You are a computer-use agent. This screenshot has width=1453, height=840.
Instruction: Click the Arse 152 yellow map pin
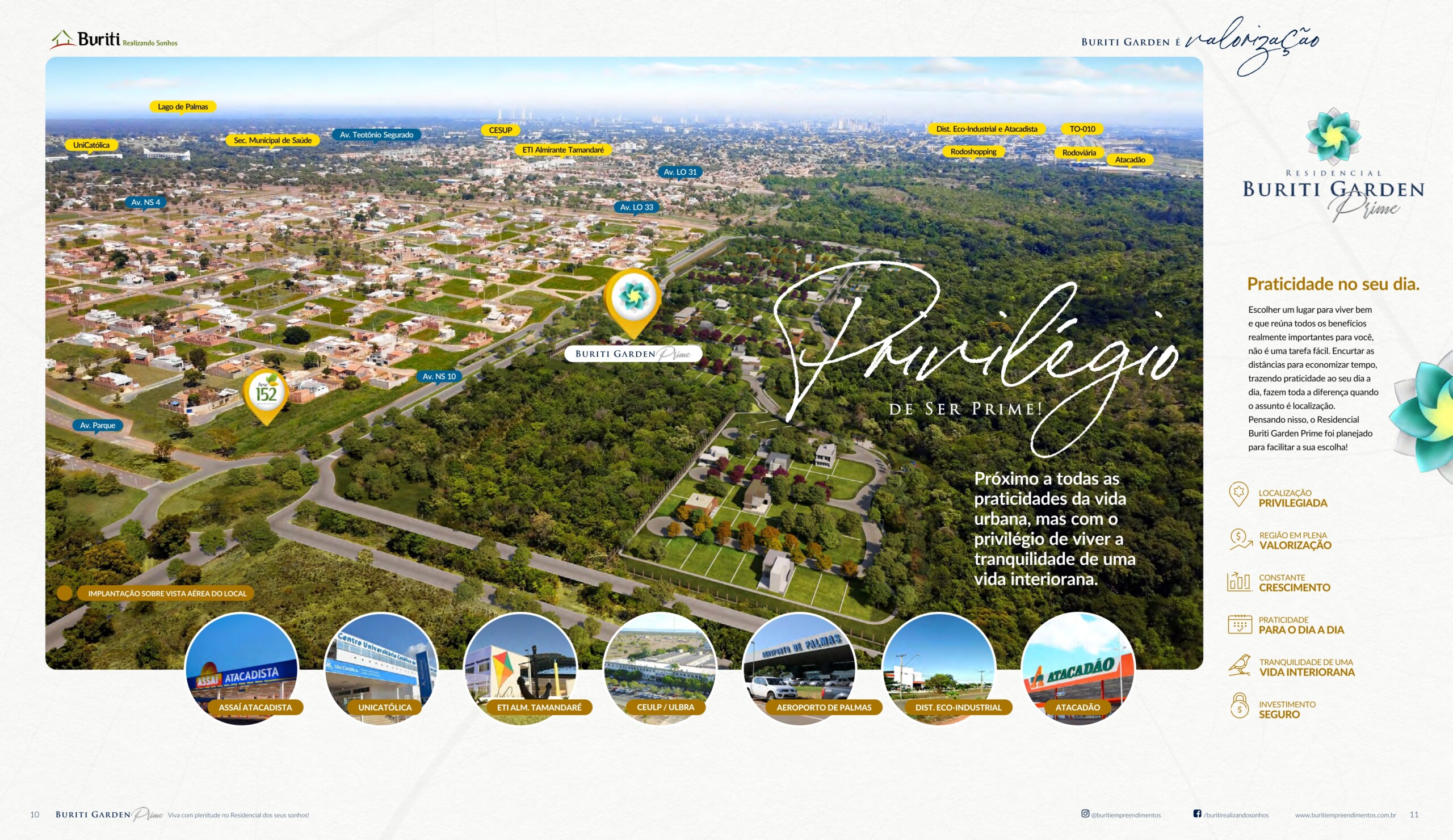click(266, 397)
